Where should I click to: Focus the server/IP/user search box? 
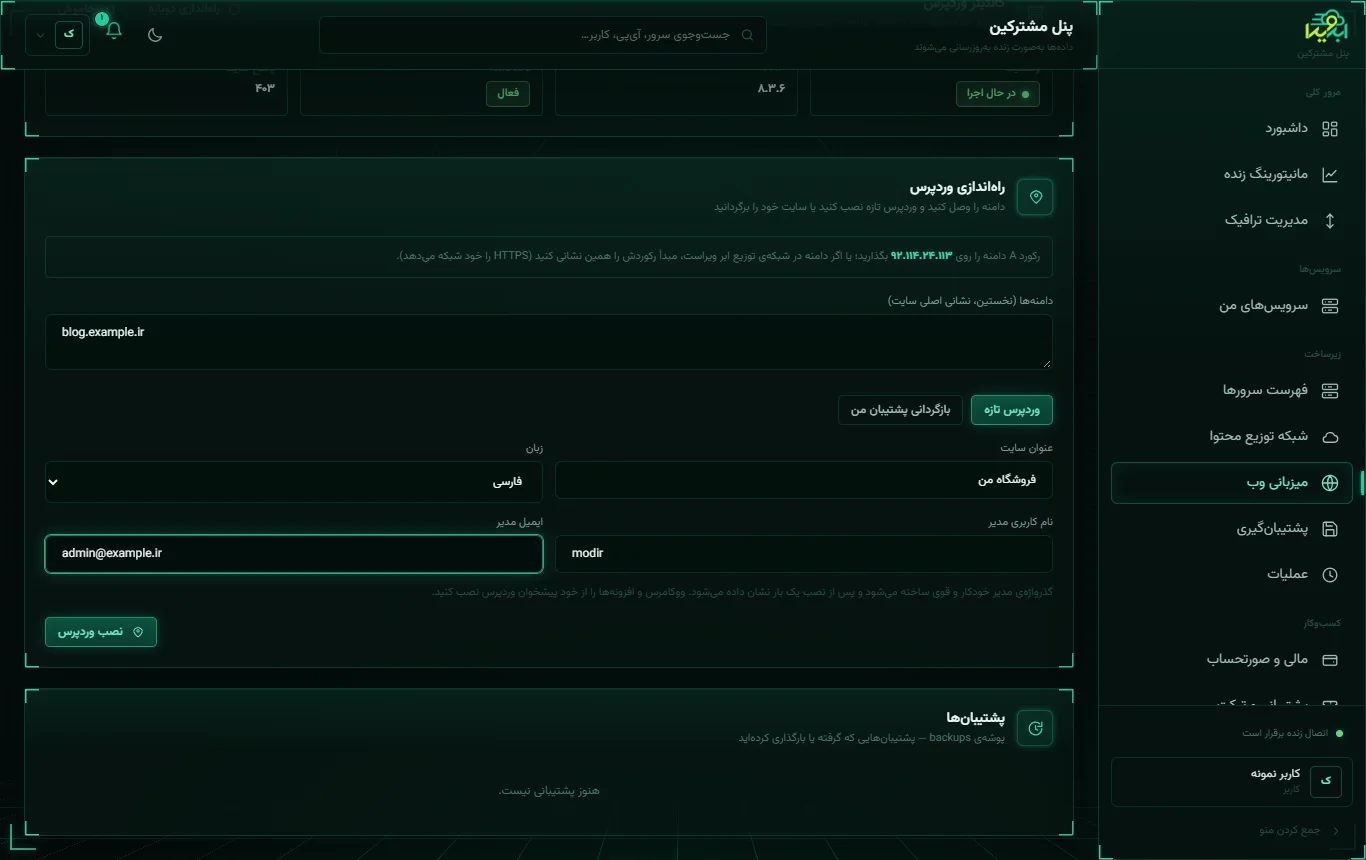pos(543,35)
